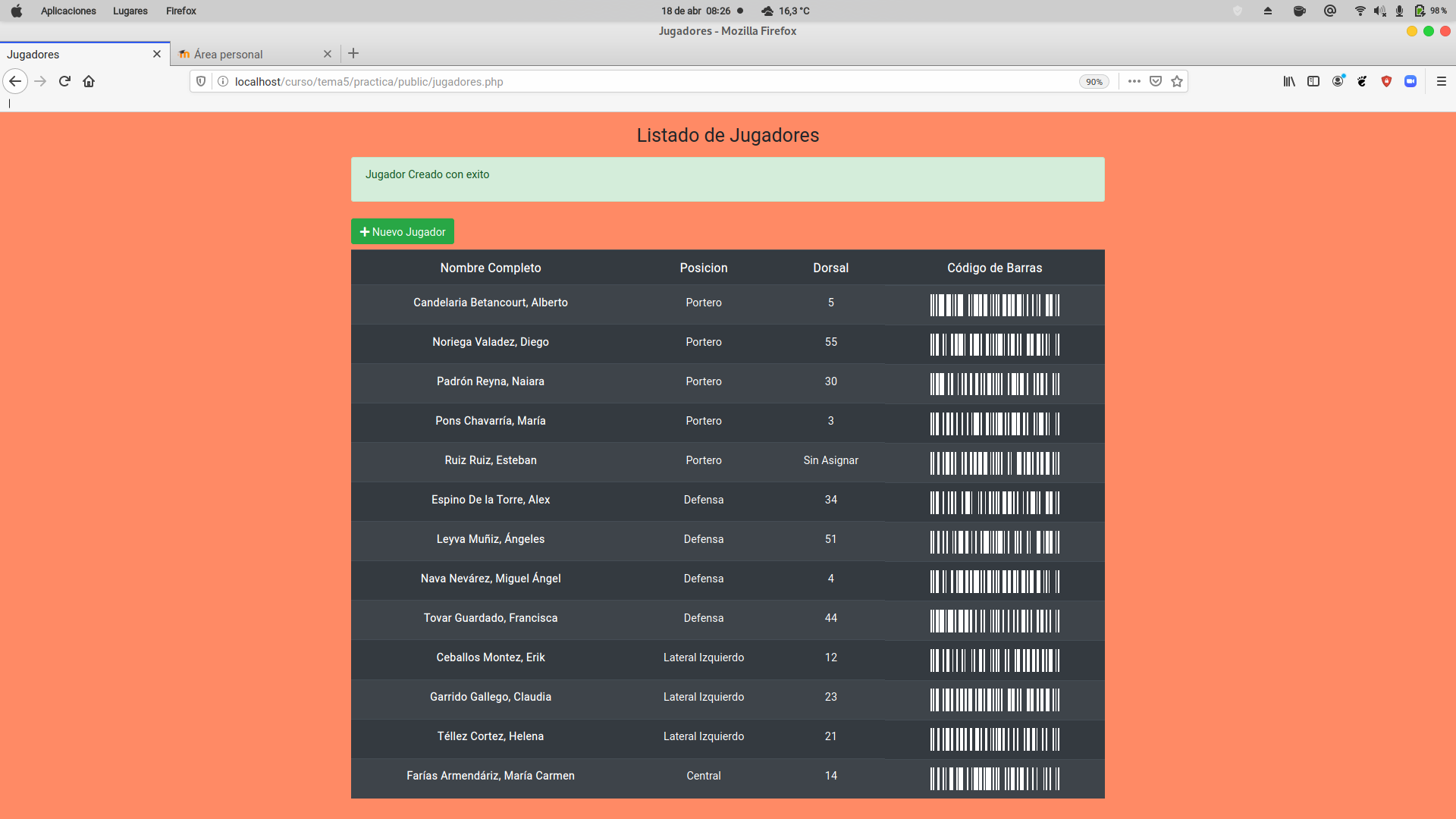Select Farías Armendáriz, María Carmen name cell
This screenshot has height=819, width=1456.
tap(491, 776)
